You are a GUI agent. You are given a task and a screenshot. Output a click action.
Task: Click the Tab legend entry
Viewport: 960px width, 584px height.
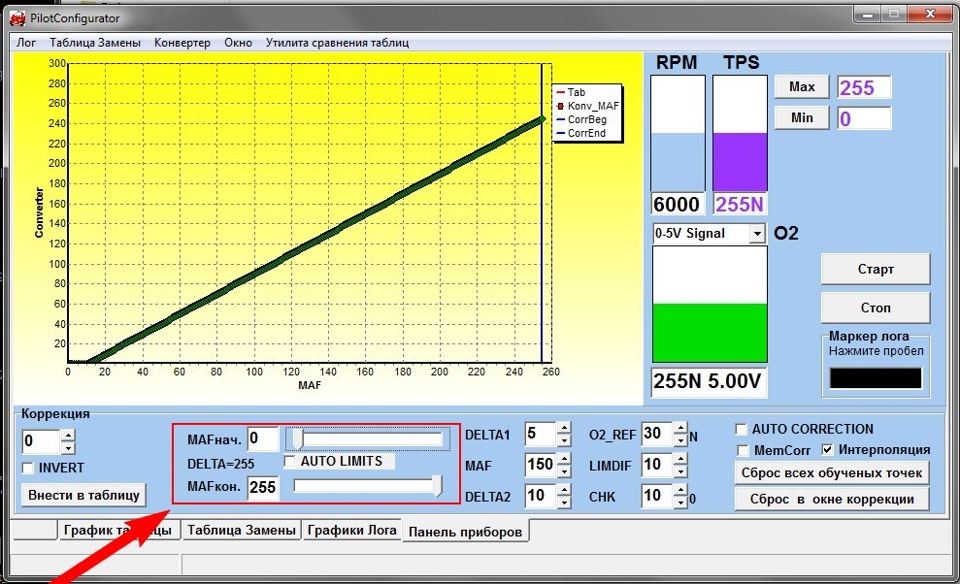coord(571,92)
